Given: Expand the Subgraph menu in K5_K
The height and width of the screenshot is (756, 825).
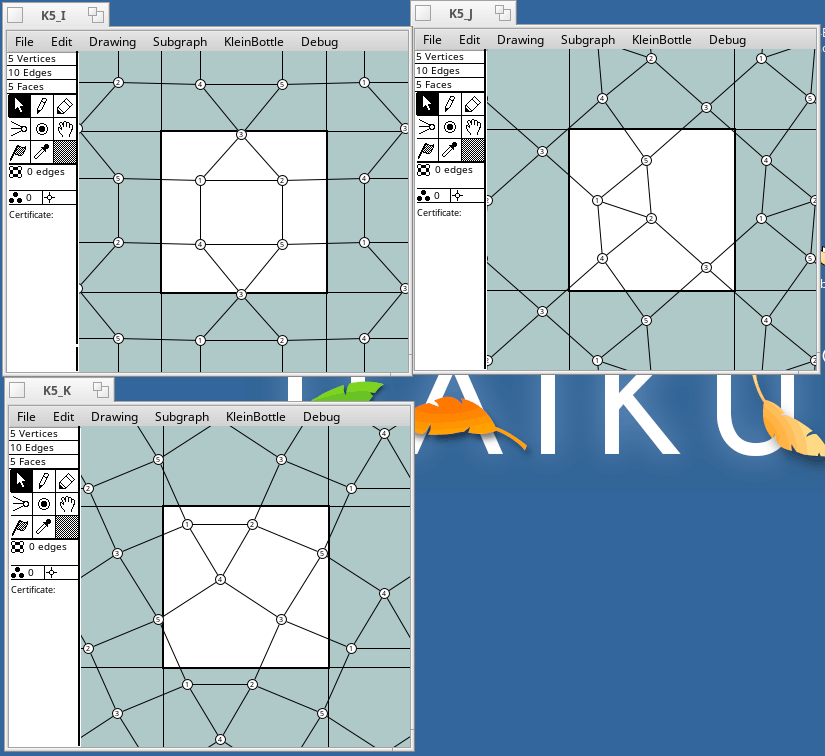Looking at the screenshot, I should tap(182, 417).
